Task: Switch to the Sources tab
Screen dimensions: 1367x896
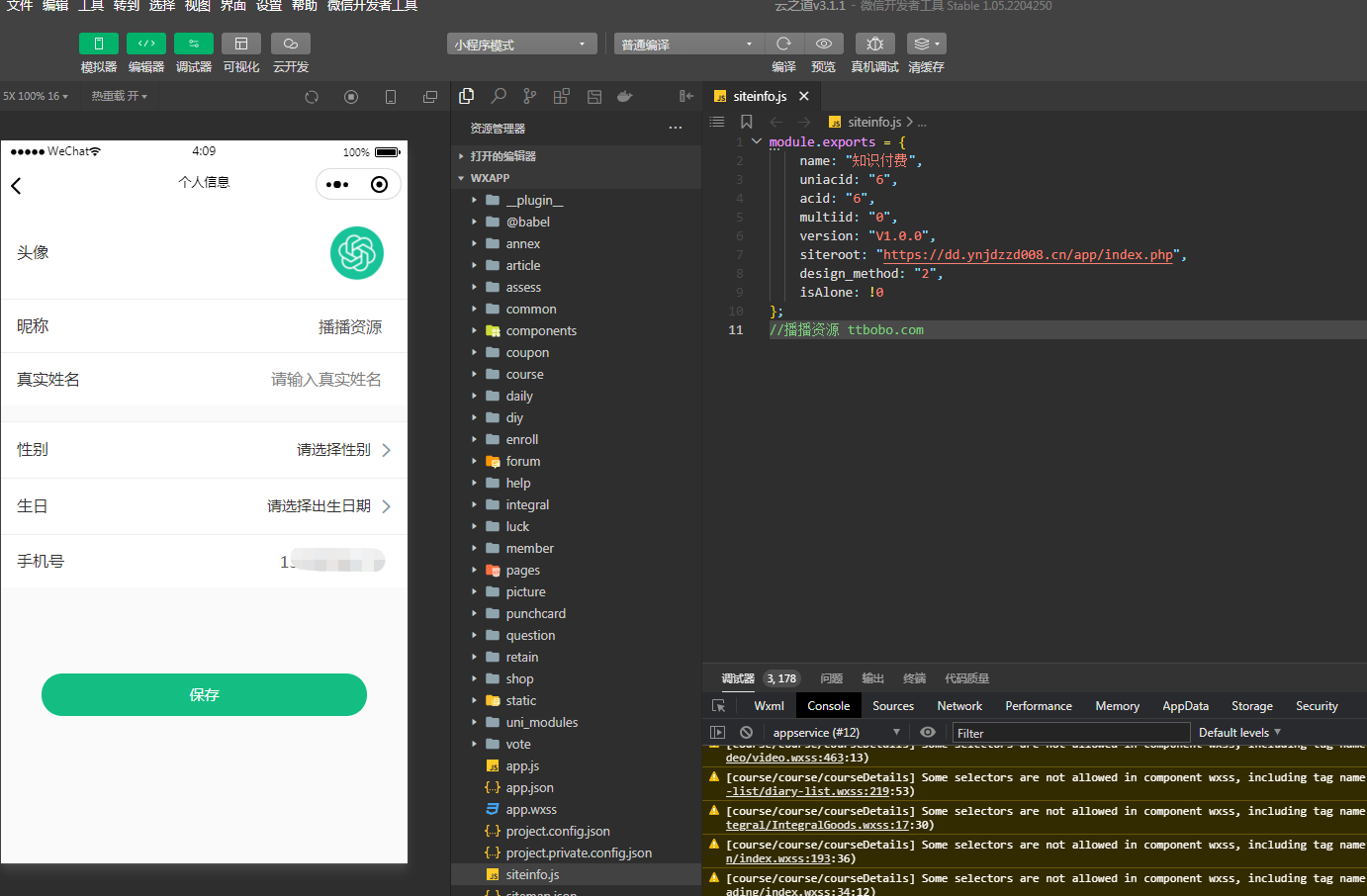Action: pos(893,706)
